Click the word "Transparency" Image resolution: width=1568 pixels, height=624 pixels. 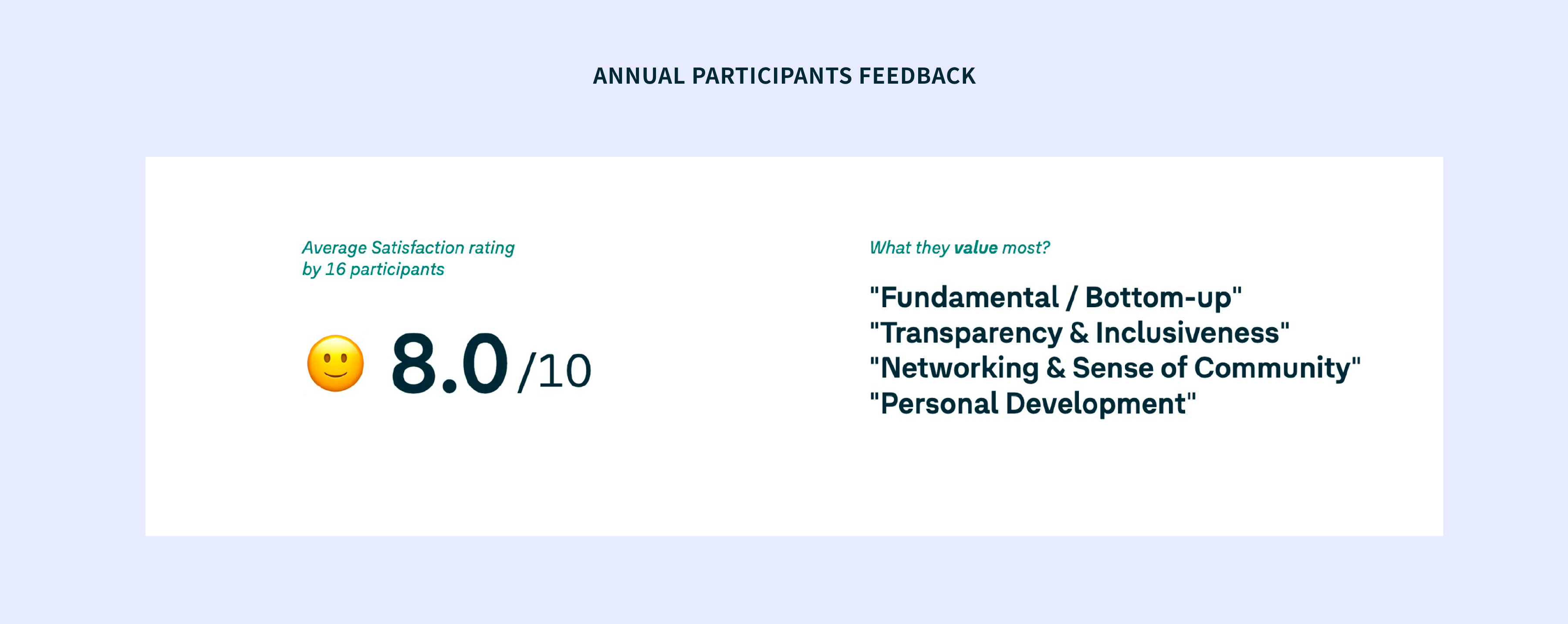971,333
